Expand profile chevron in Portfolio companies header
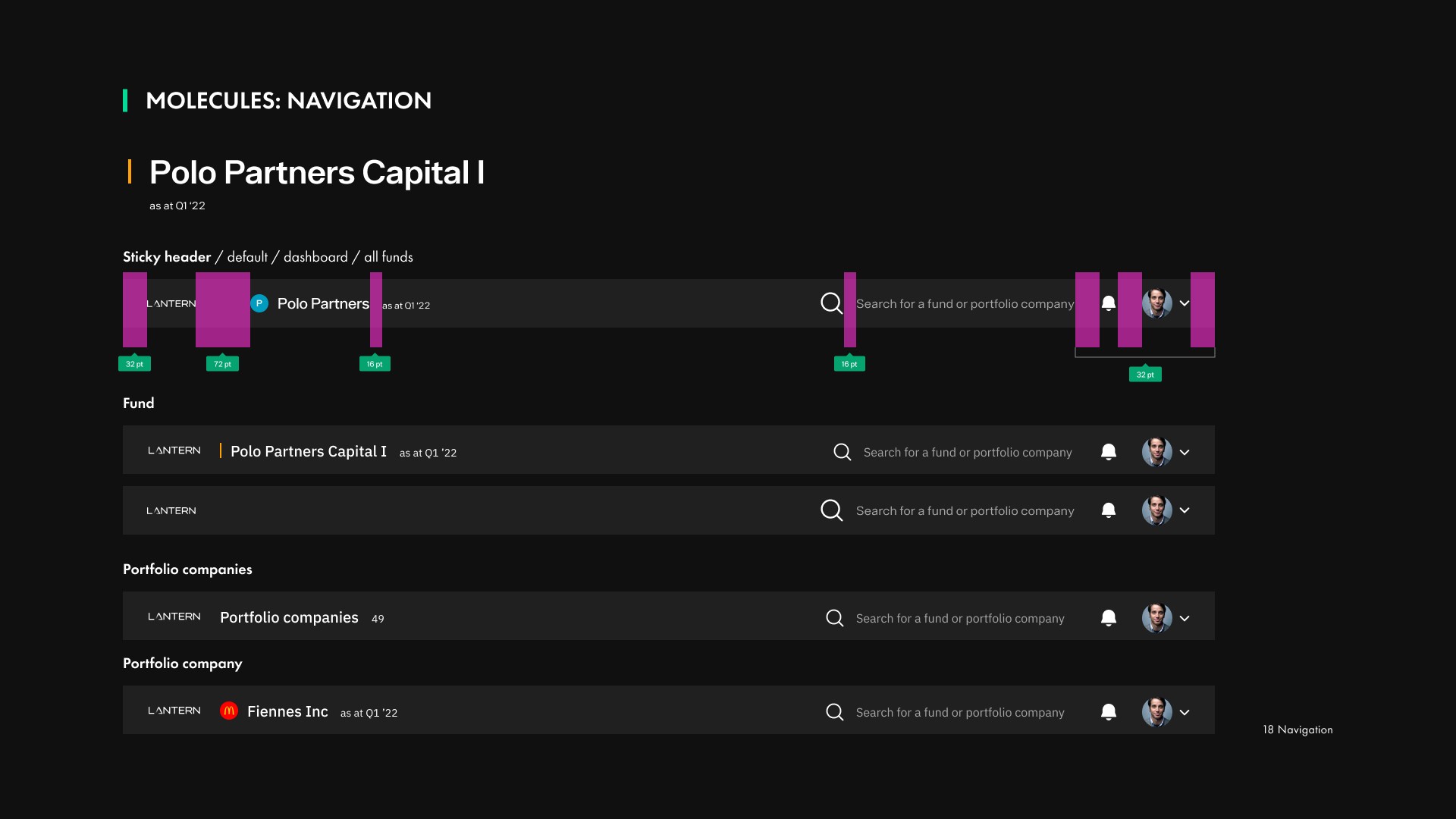 pos(1185,619)
